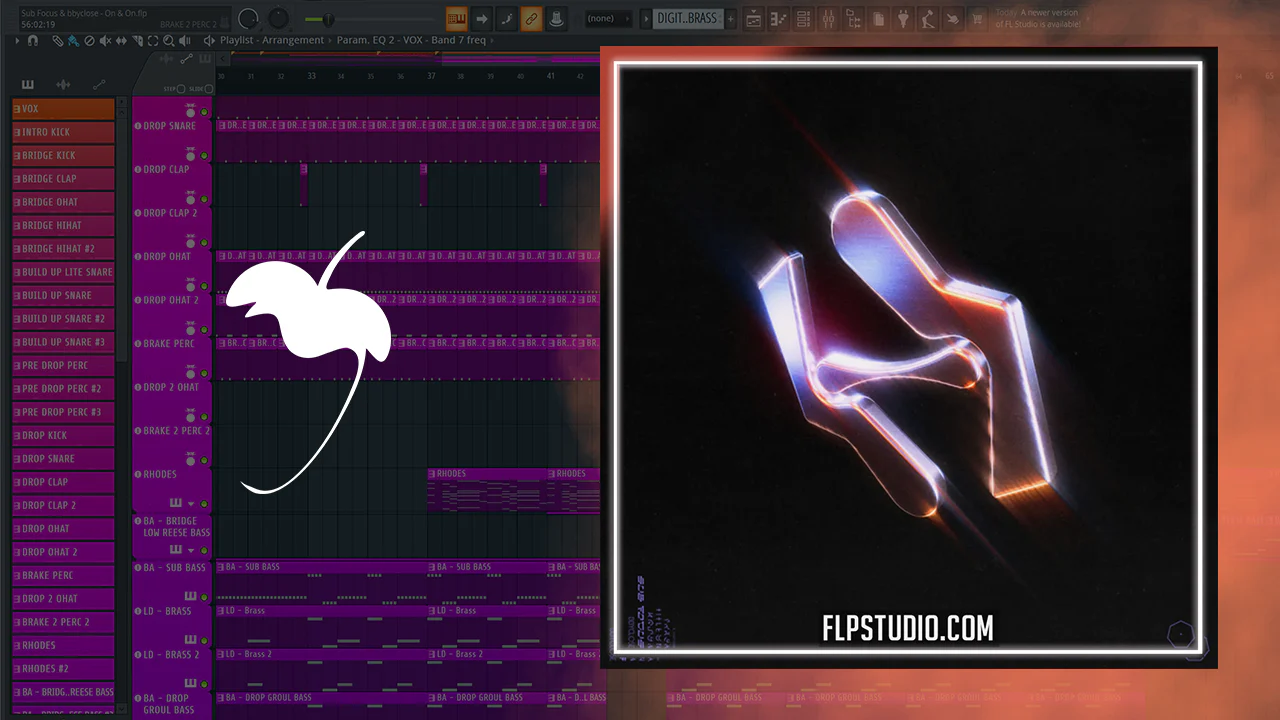Toggle typing keyboard to piano icon

tap(456, 18)
